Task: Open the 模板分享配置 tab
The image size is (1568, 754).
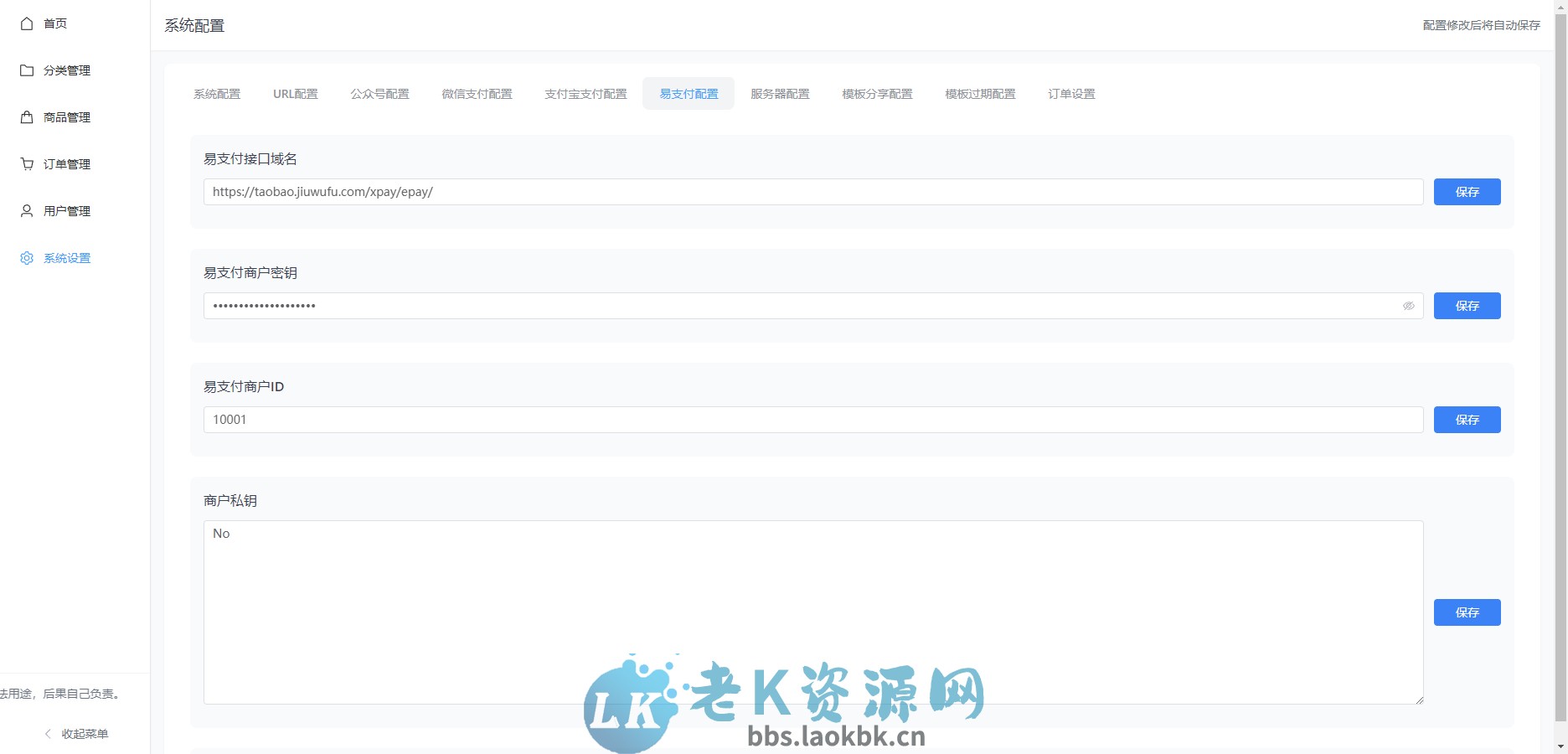Action: (x=876, y=94)
